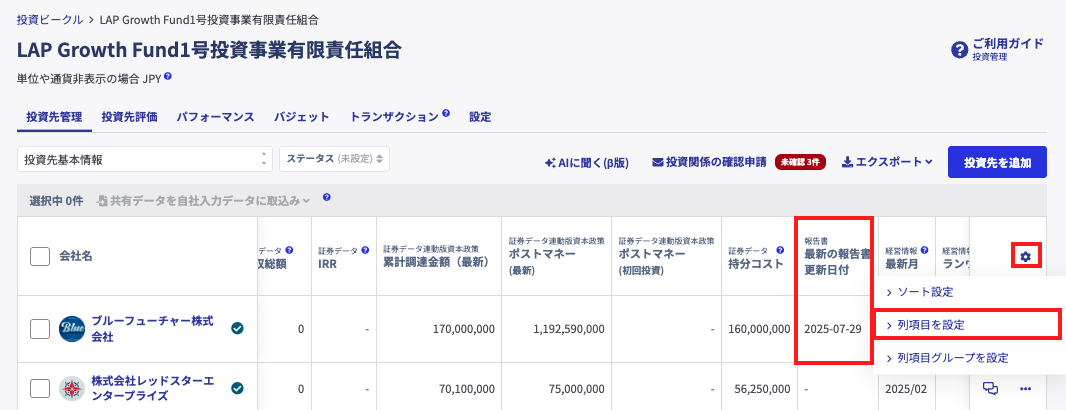Click the 投資ビークル breadcrumb link
Screen dimensions: 1066x410
[50, 19]
